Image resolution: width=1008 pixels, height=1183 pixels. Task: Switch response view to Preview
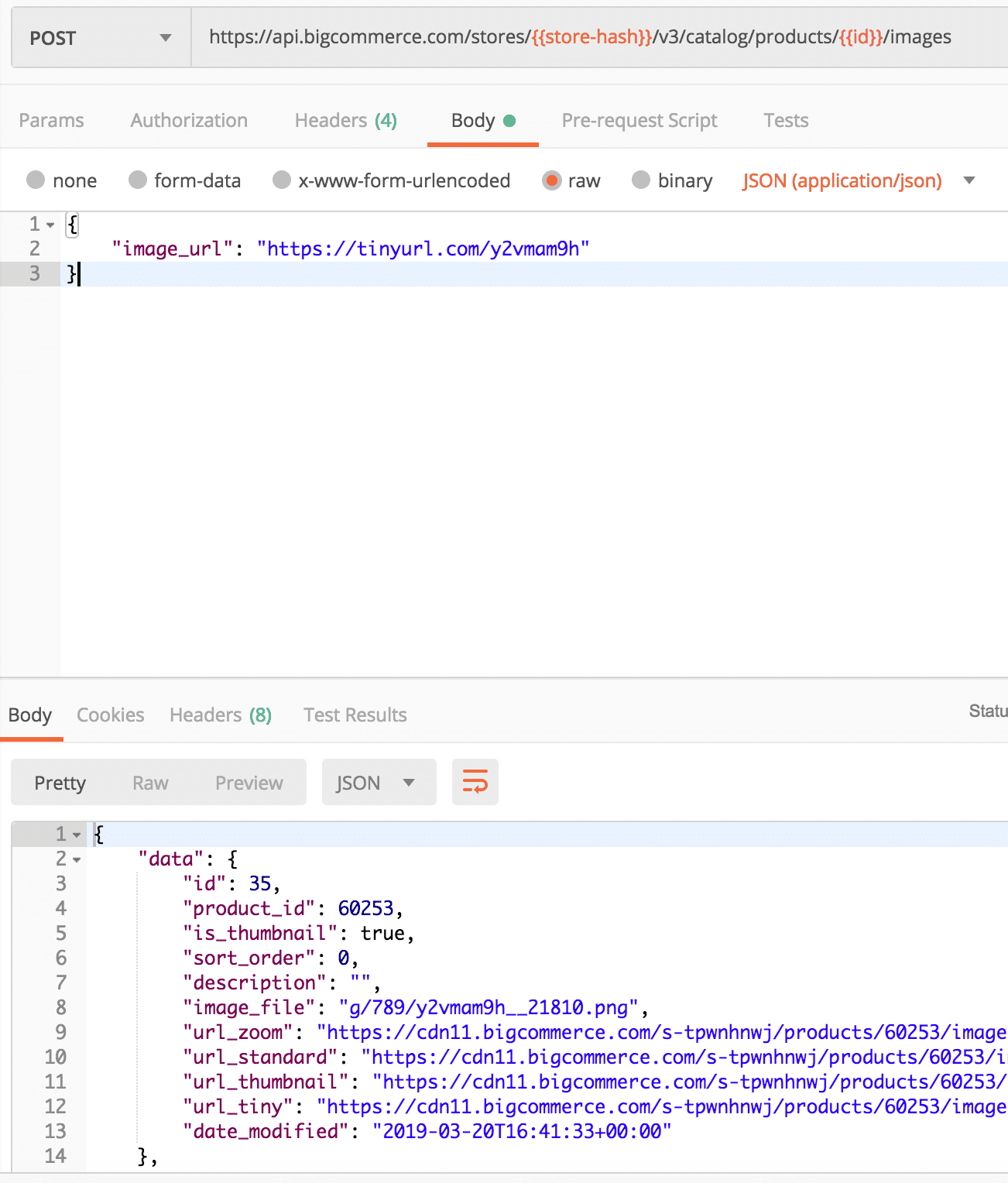249,782
